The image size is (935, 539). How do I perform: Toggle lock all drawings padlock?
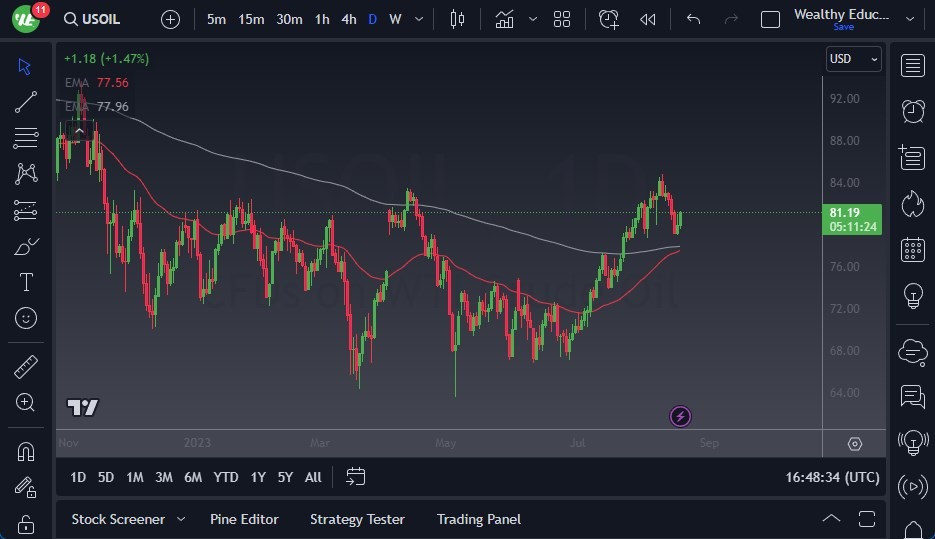(26, 523)
